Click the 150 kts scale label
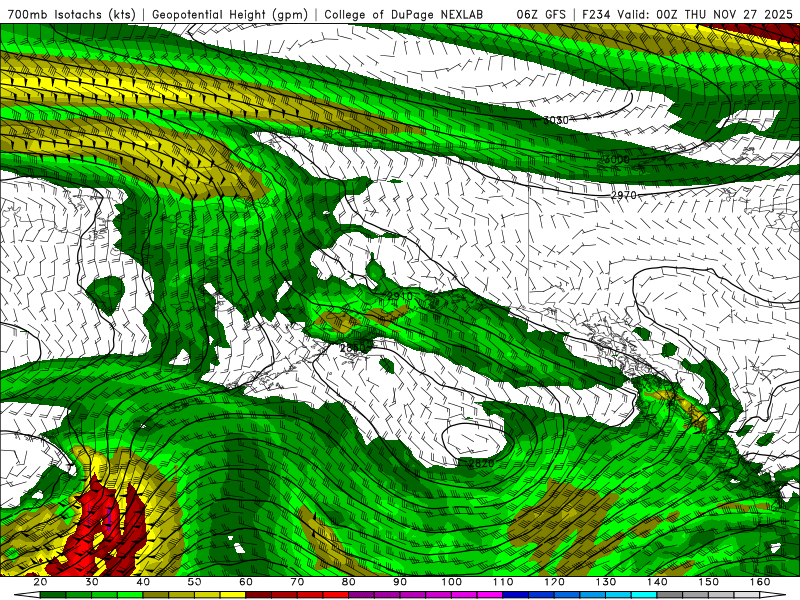This screenshot has height=600, width=800. click(709, 582)
